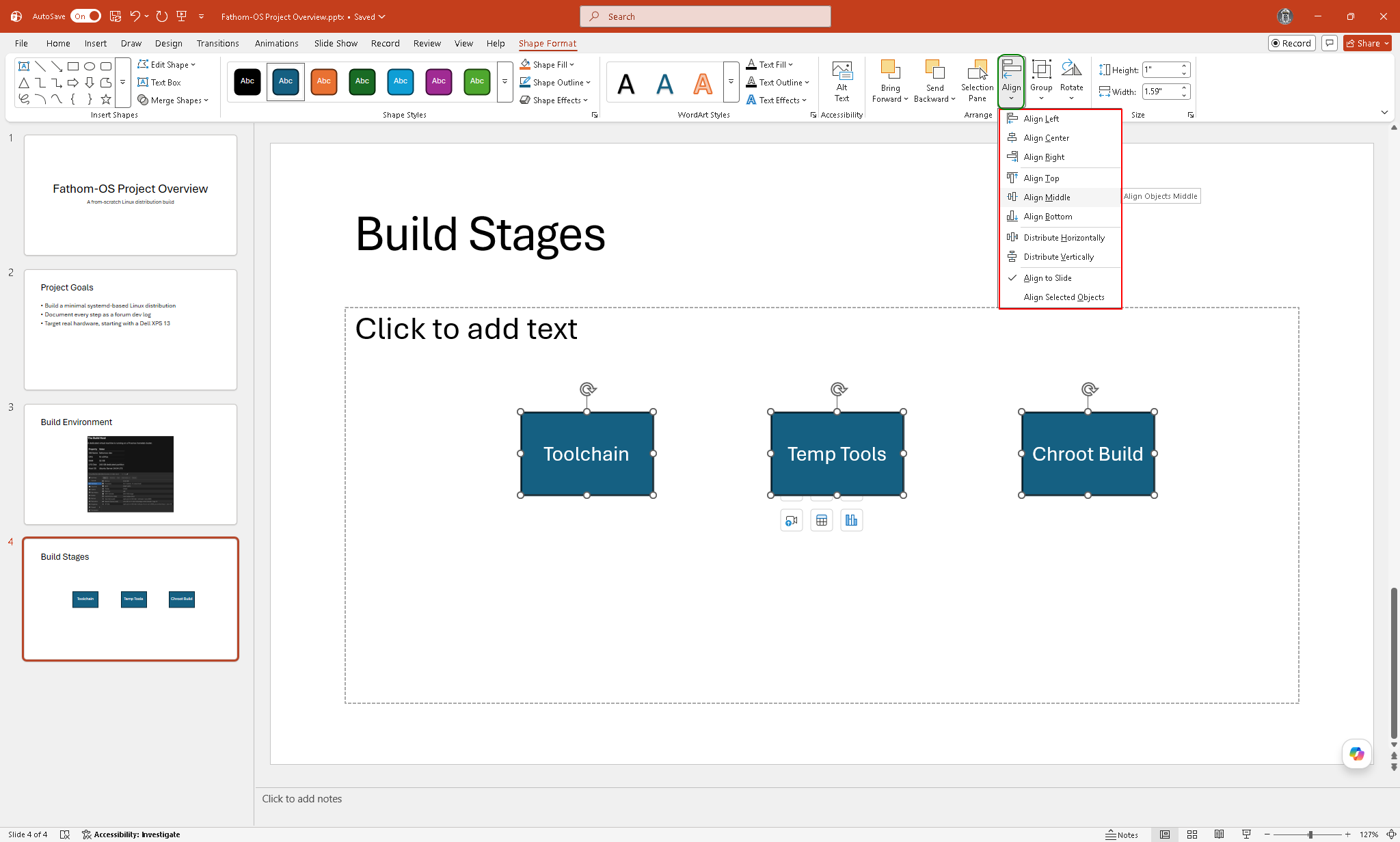1400x842 pixels.
Task: Click the Undo icon
Action: click(135, 16)
